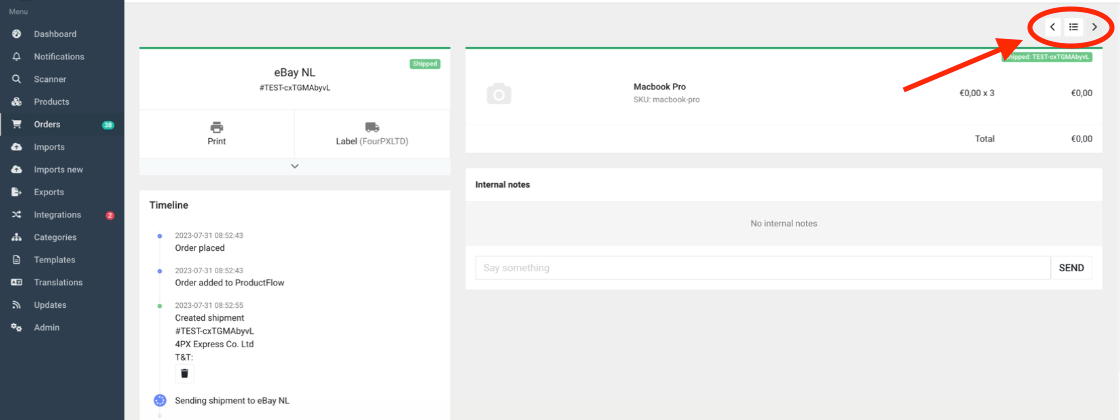Go to previous order arrow
Screen dimensions: 1120x420
[1052, 27]
